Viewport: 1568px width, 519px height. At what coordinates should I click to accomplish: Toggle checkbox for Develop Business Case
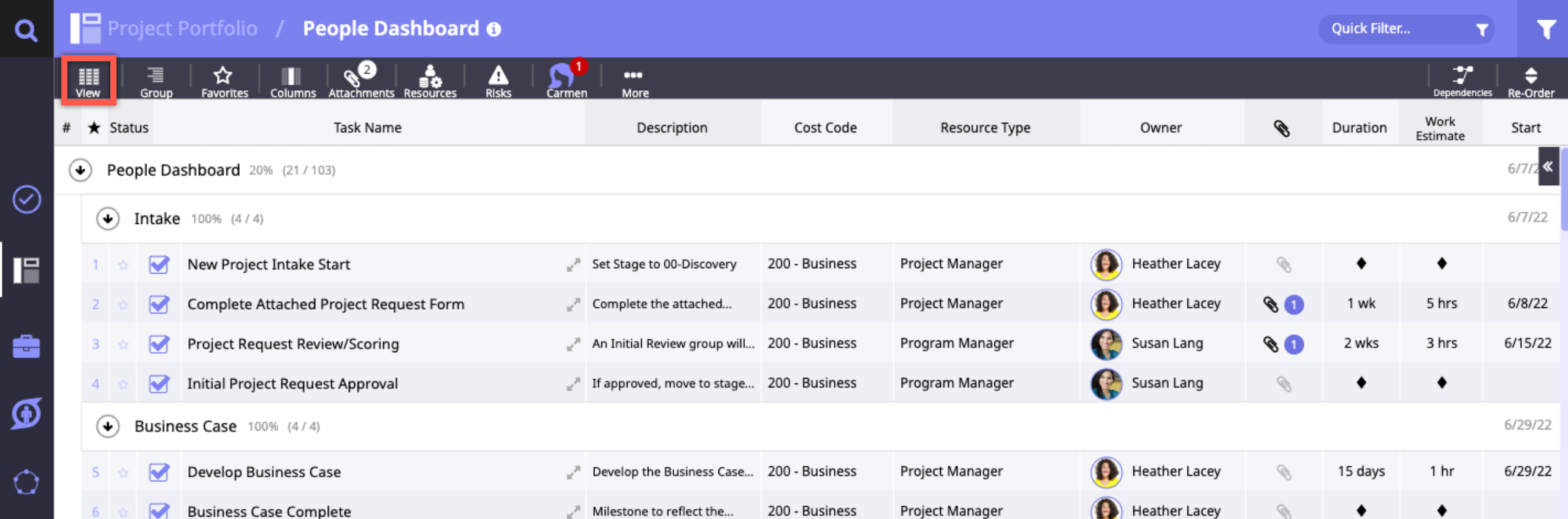pyautogui.click(x=159, y=472)
